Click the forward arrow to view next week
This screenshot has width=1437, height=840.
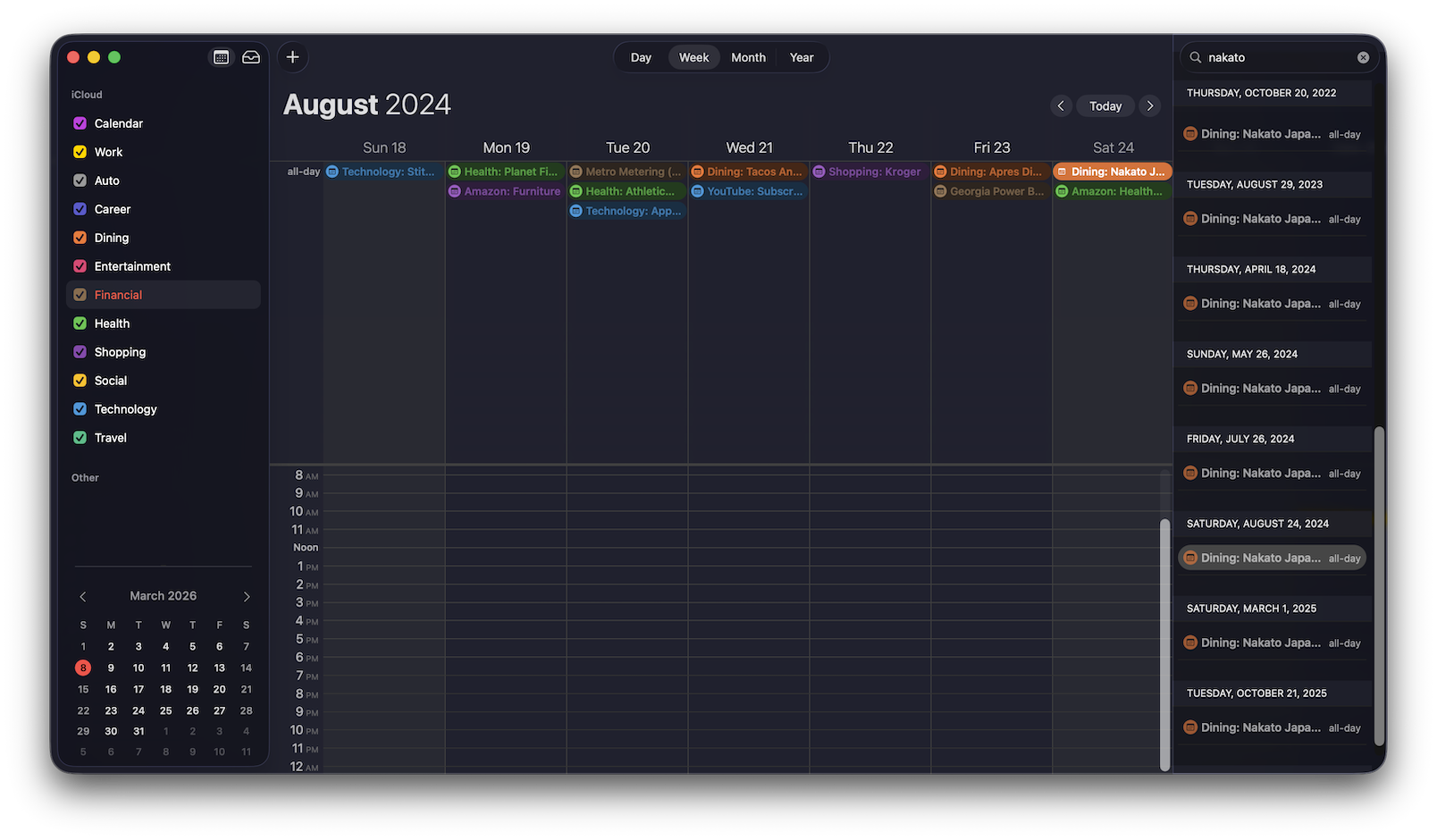tap(1150, 105)
